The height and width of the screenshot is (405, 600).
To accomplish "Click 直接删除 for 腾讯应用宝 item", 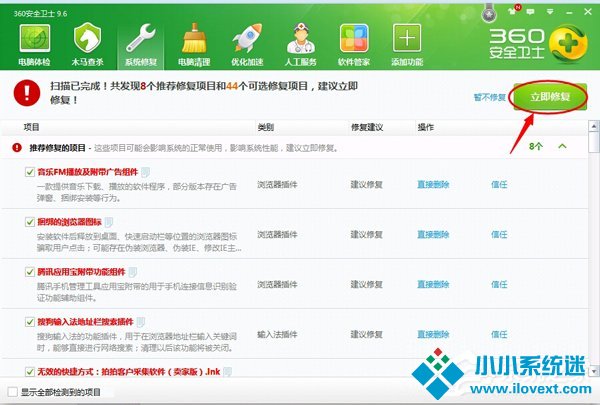I will click(x=433, y=284).
